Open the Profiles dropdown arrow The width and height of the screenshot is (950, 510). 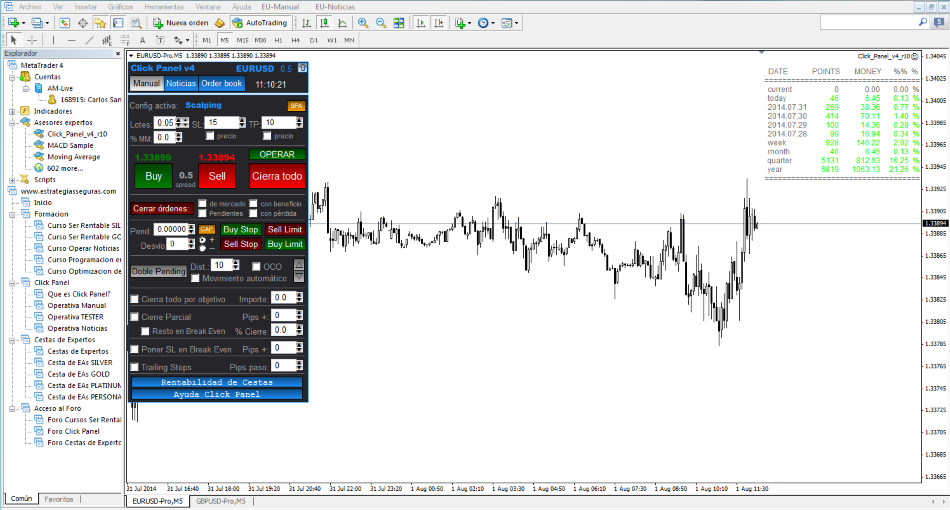(x=47, y=23)
